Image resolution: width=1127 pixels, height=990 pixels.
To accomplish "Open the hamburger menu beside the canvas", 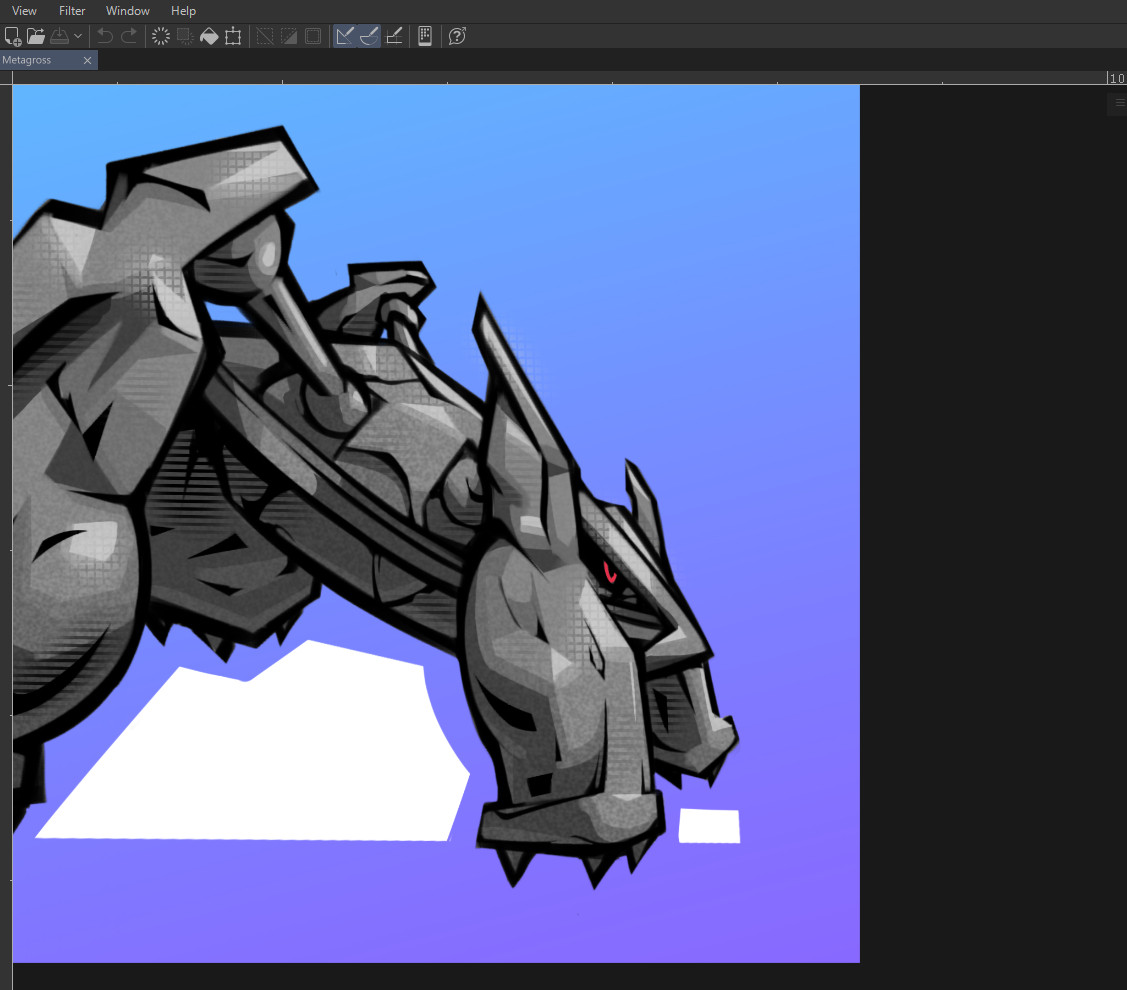I will 1120,103.
